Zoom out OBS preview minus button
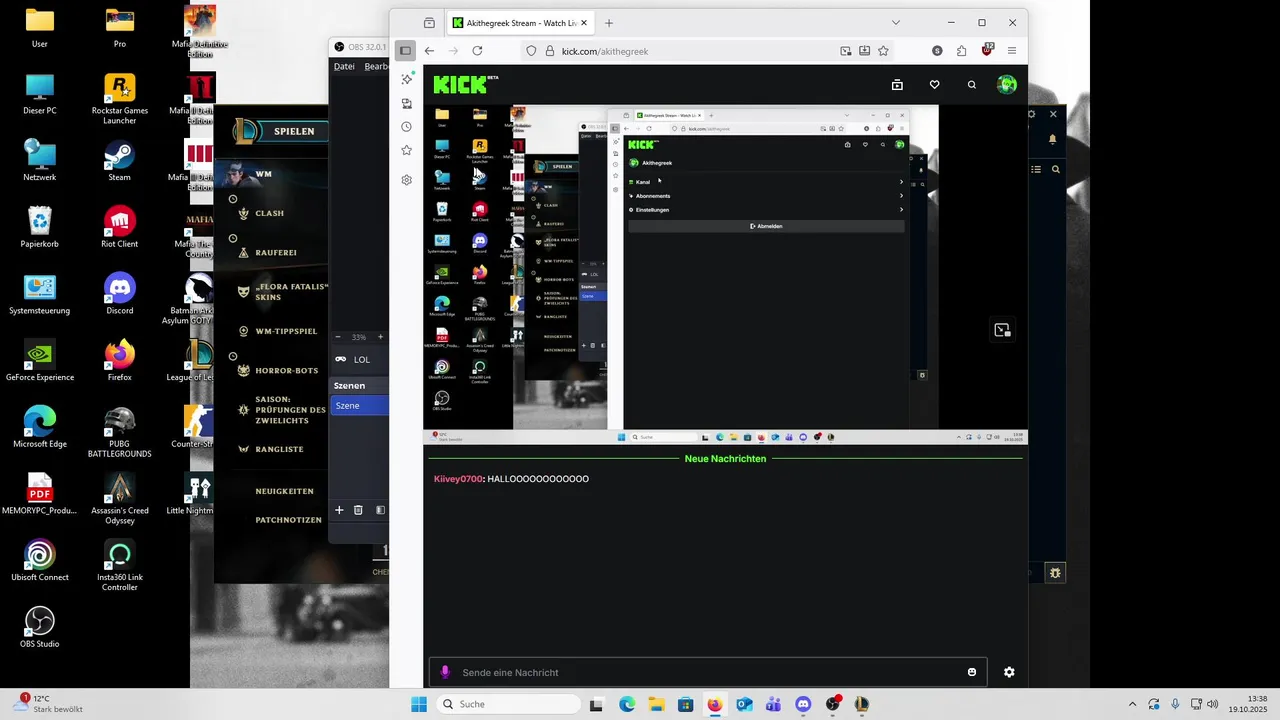Viewport: 1280px width, 720px height. (338, 337)
